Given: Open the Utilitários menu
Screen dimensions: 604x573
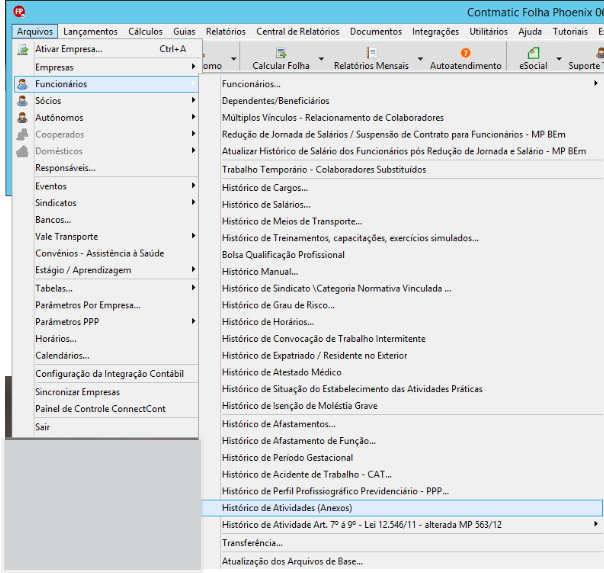Looking at the screenshot, I should (x=488, y=32).
